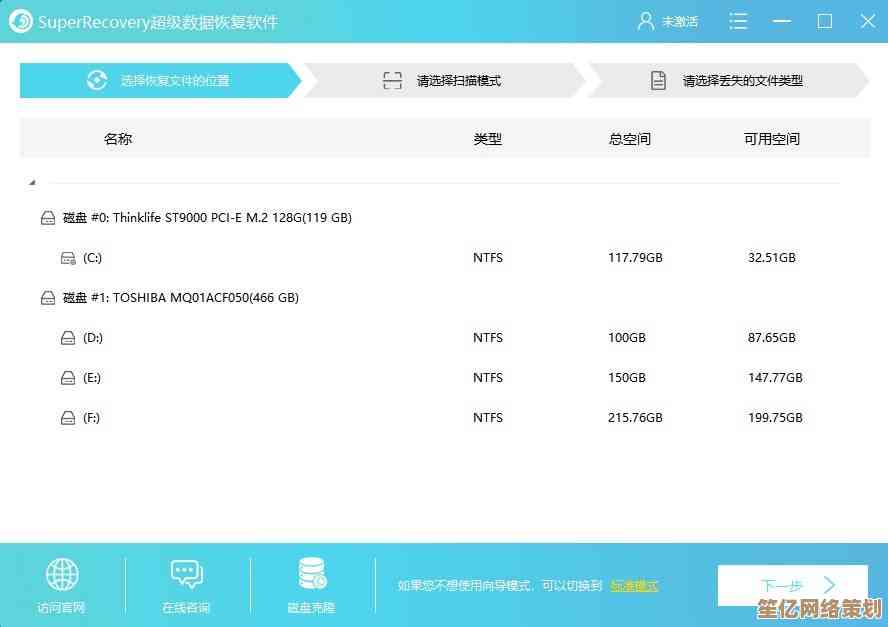
Task: Open the hamburger menu in title bar
Action: point(738,21)
